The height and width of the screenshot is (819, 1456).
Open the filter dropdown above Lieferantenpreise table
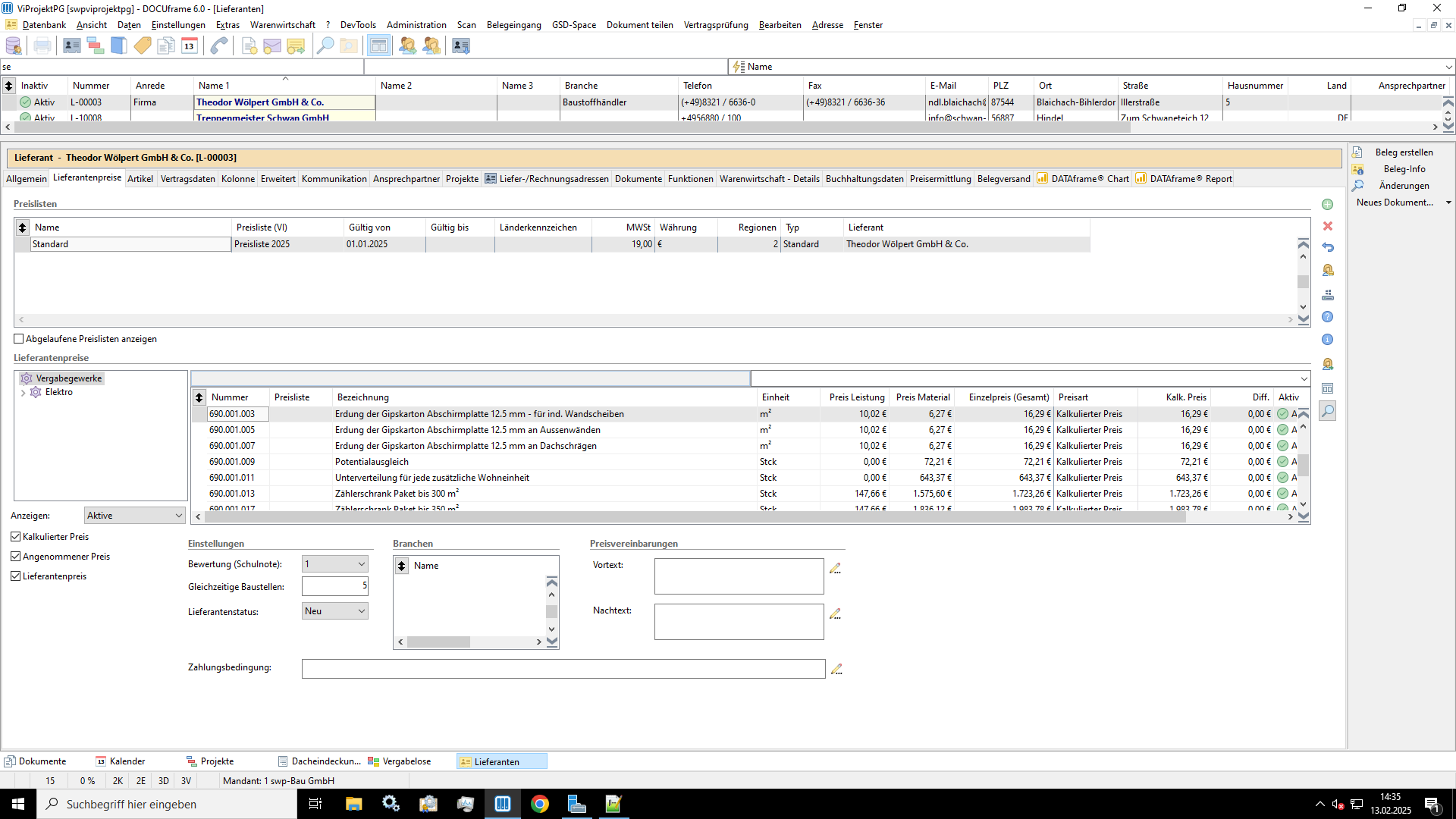click(x=1304, y=378)
